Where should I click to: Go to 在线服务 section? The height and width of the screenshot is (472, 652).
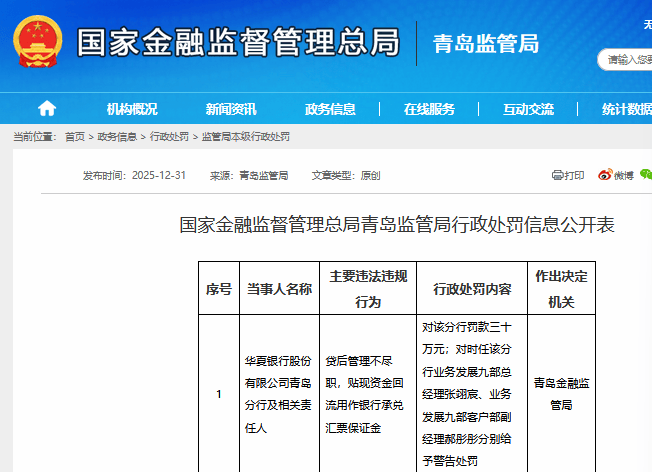click(x=429, y=109)
